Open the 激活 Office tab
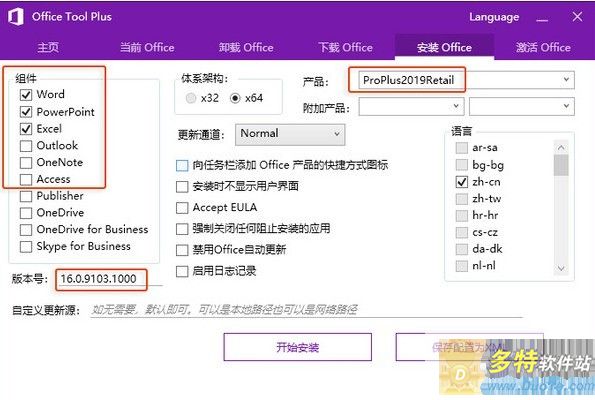 tap(543, 47)
